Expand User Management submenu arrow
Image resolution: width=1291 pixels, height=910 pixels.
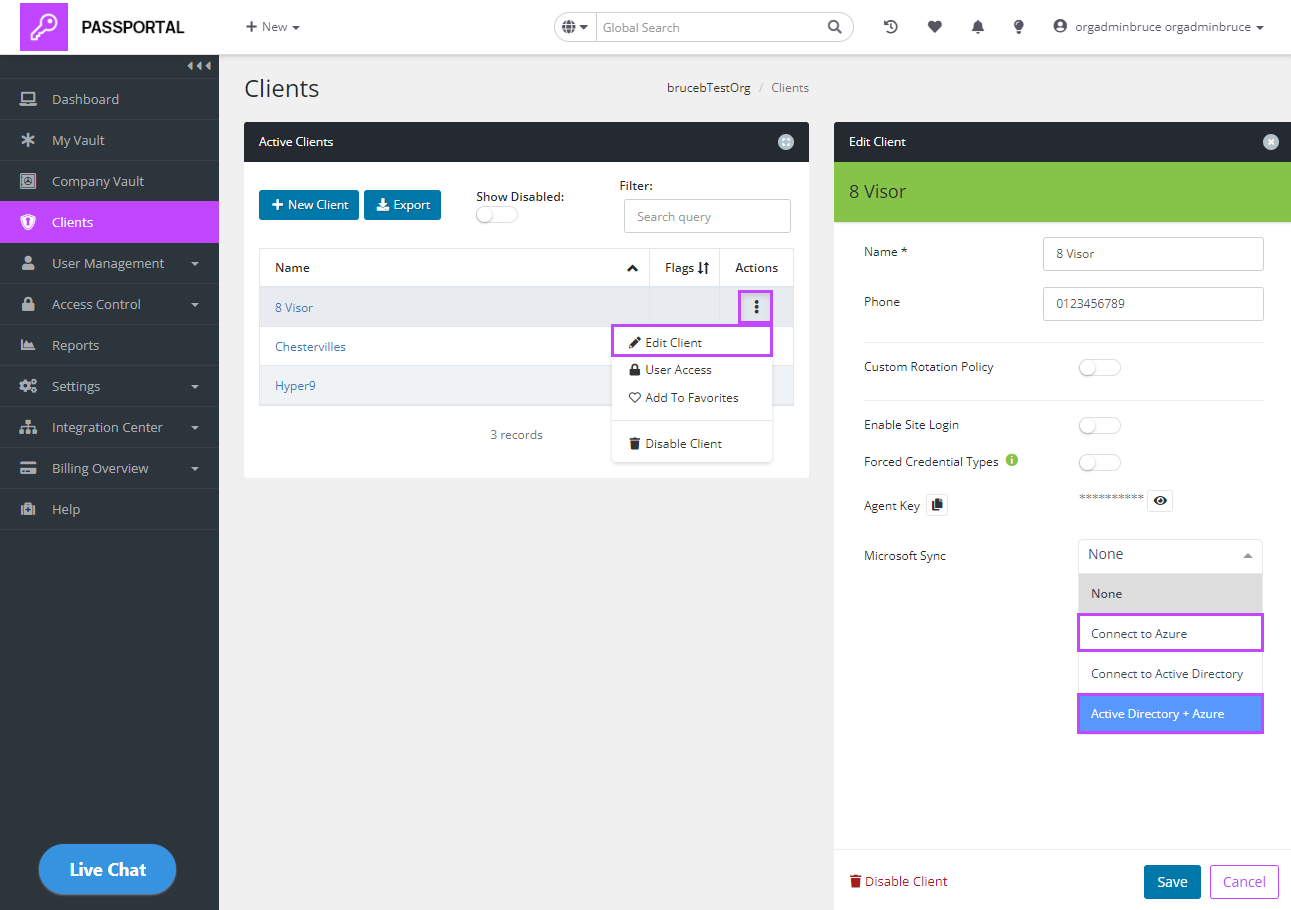[195, 264]
